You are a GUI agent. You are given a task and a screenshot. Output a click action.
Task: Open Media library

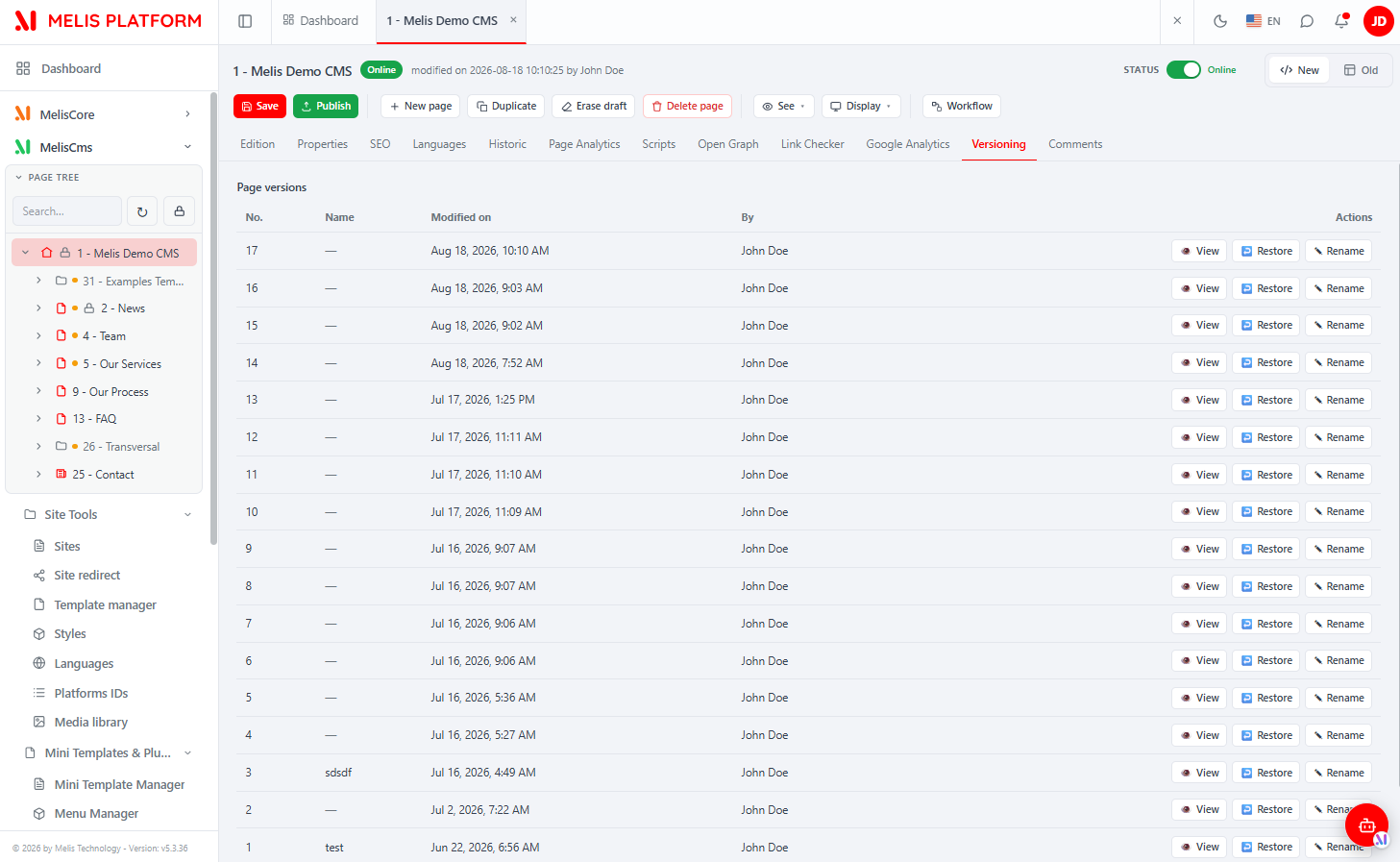point(90,722)
